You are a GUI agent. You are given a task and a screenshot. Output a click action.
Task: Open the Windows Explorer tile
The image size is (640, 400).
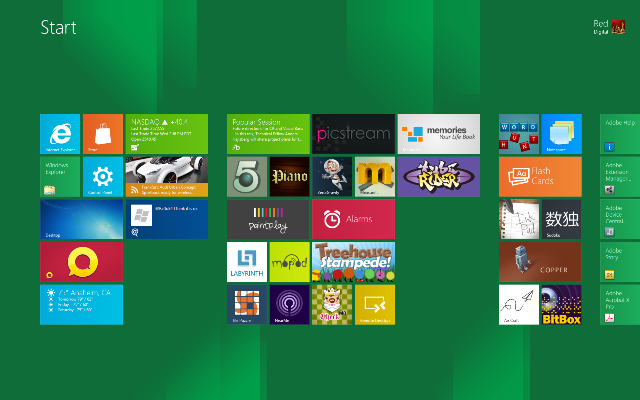tap(60, 176)
